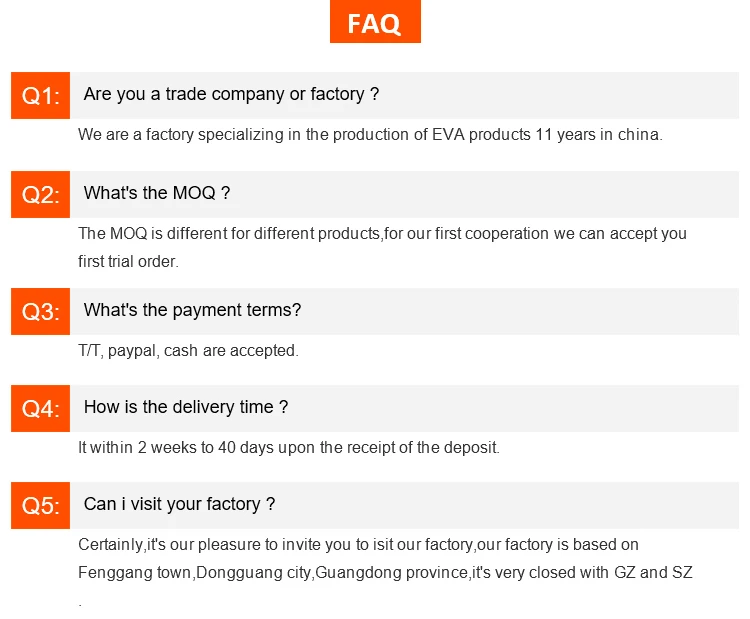Click the orange Q2 label
The width and height of the screenshot is (750, 619).
click(x=40, y=194)
